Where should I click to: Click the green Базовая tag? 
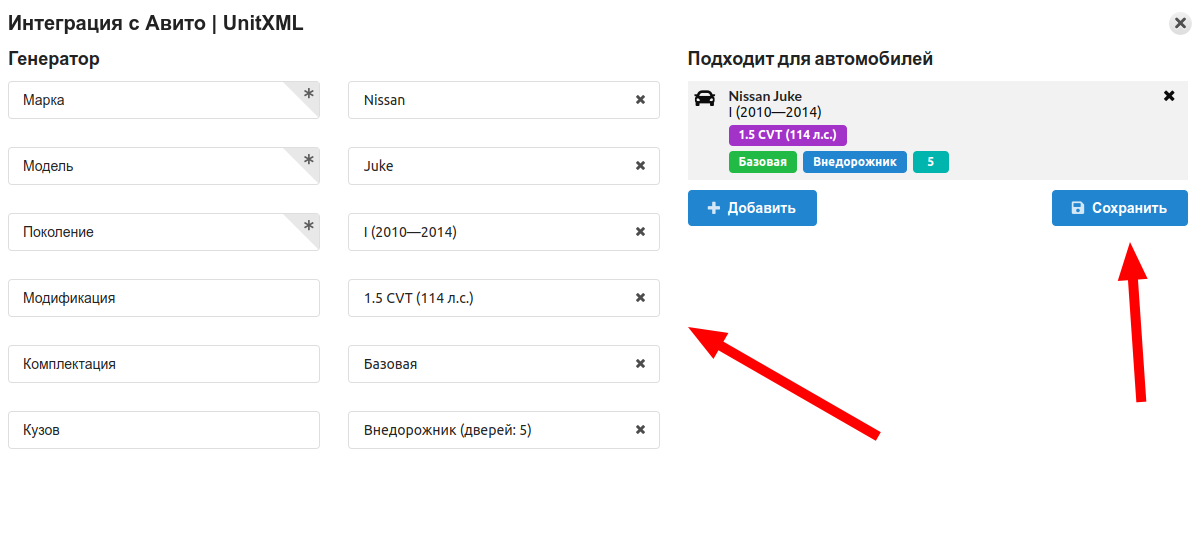click(x=763, y=162)
